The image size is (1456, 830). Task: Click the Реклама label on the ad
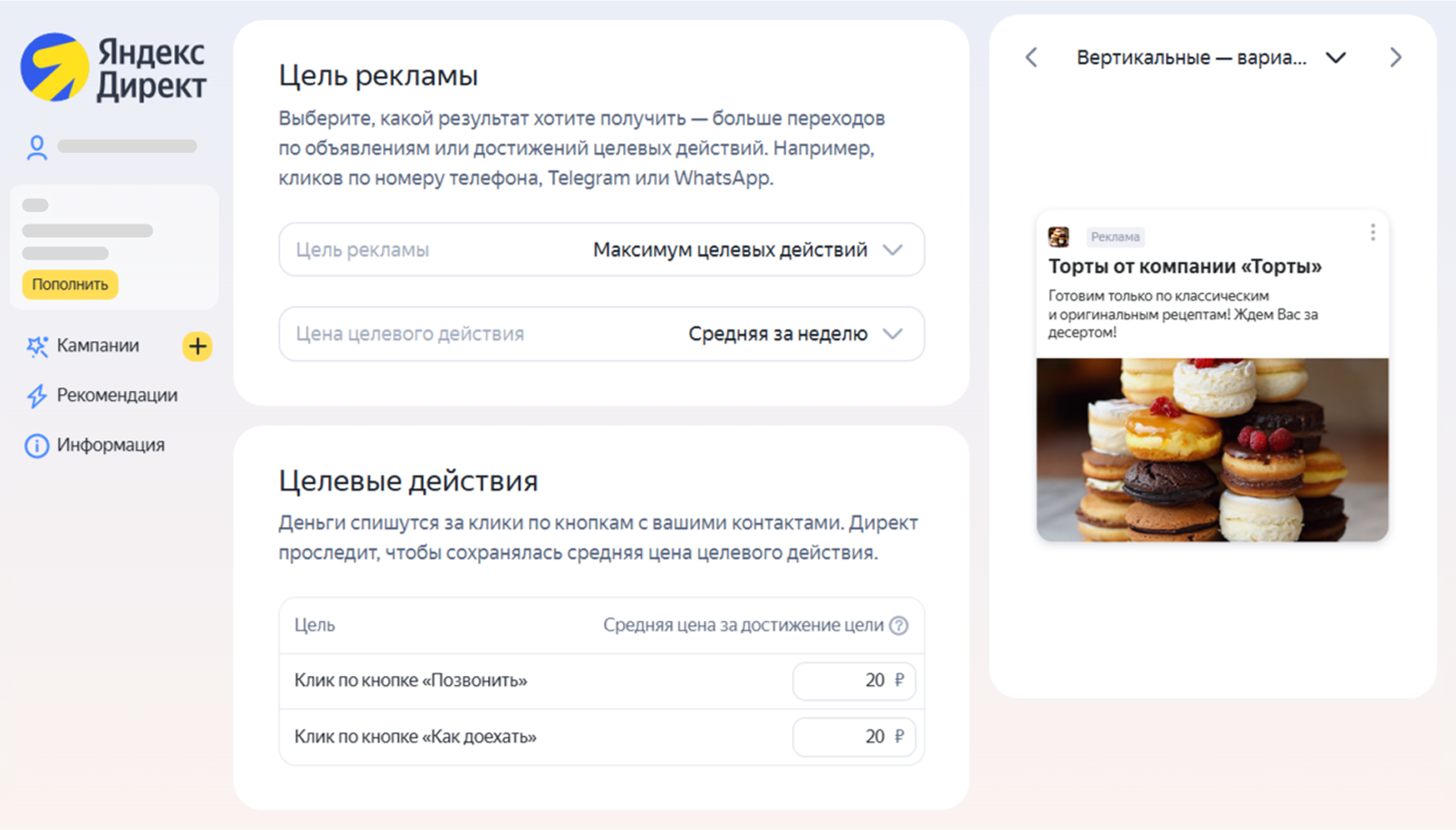tap(1116, 236)
